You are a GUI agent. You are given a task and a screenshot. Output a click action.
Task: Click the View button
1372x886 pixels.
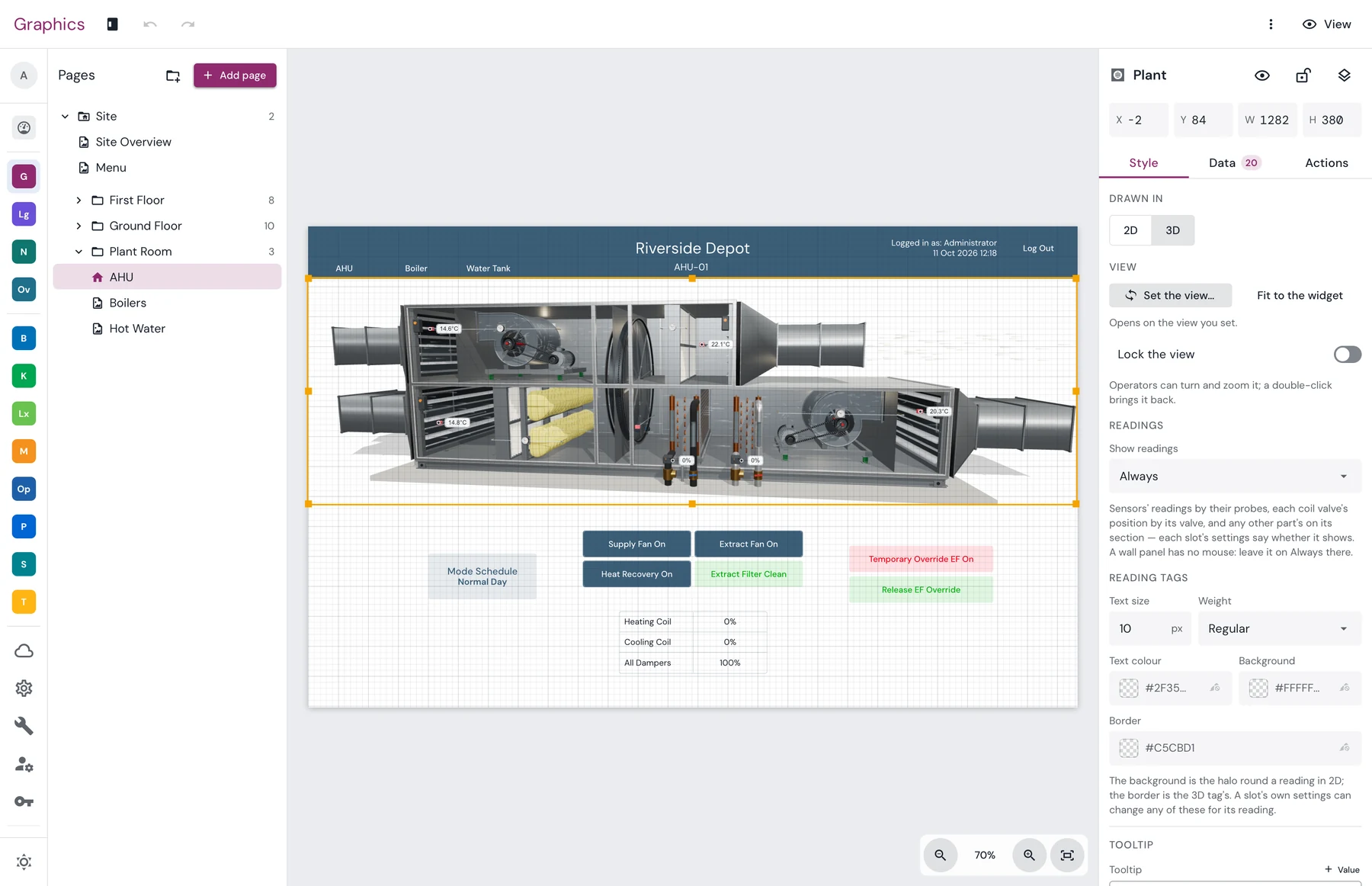1326,24
